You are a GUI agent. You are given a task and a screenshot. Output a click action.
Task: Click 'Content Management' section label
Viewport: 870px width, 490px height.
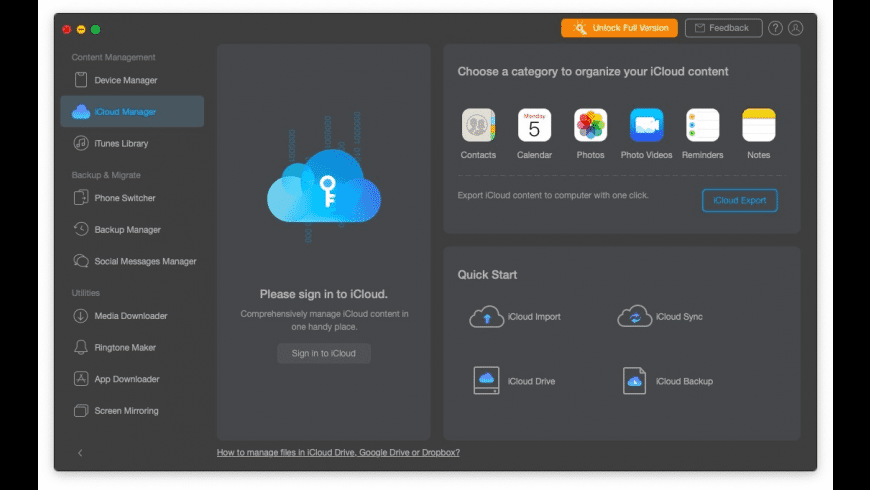[x=113, y=57]
